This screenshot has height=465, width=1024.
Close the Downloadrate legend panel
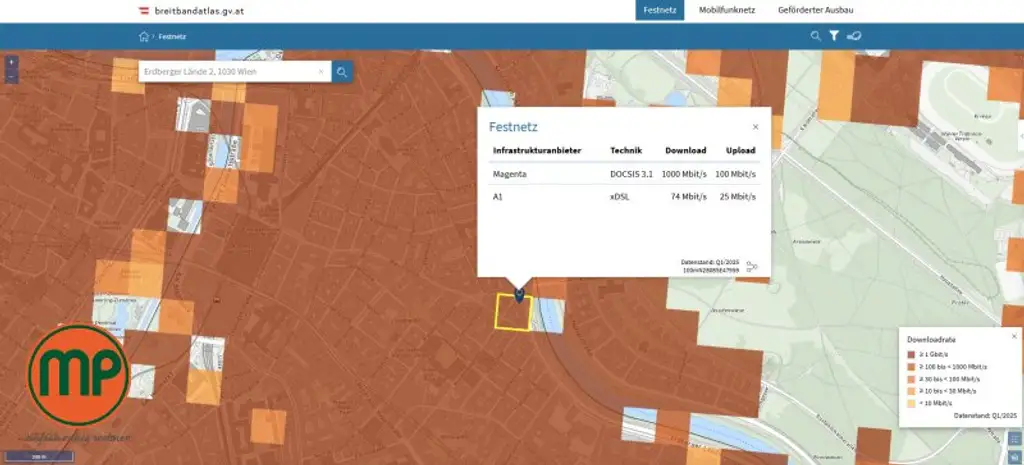point(1013,336)
